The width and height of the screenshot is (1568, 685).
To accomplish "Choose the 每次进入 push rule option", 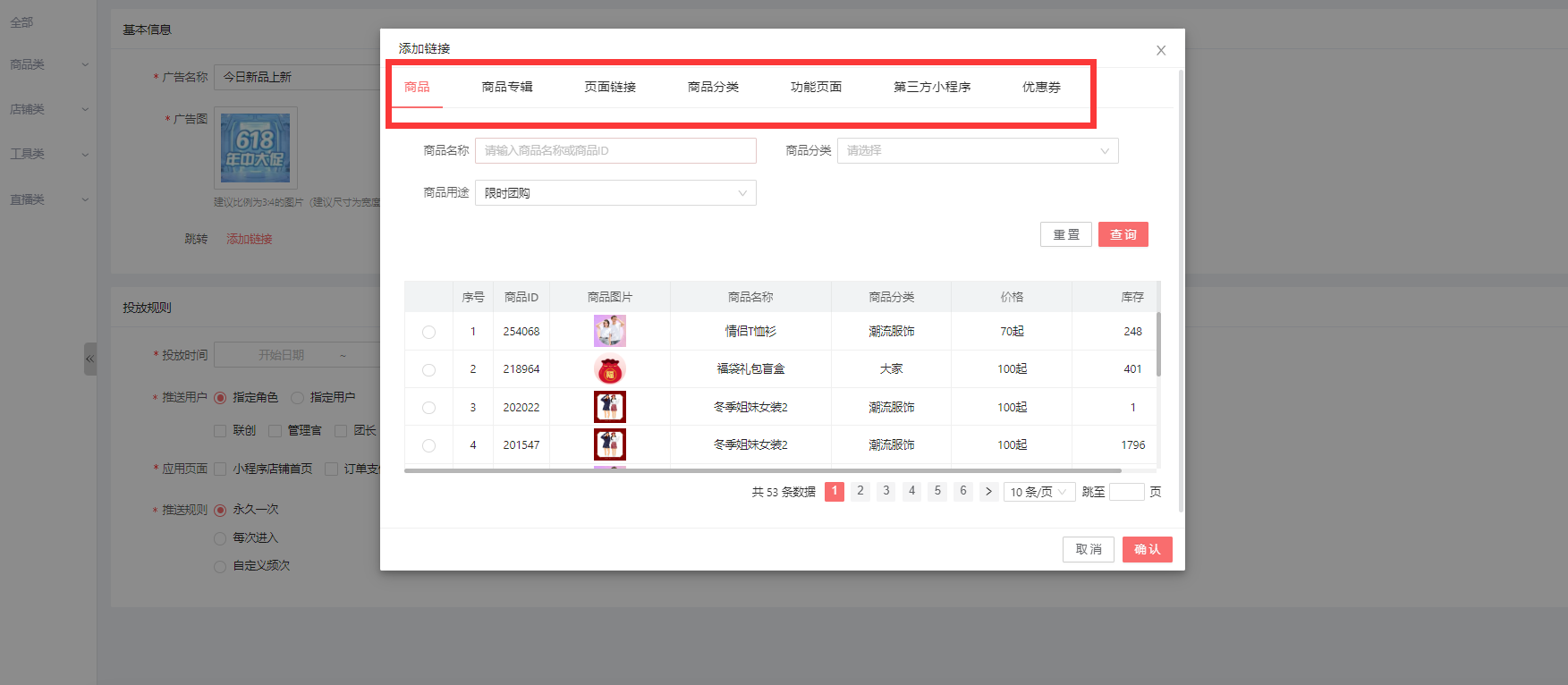I will point(220,538).
